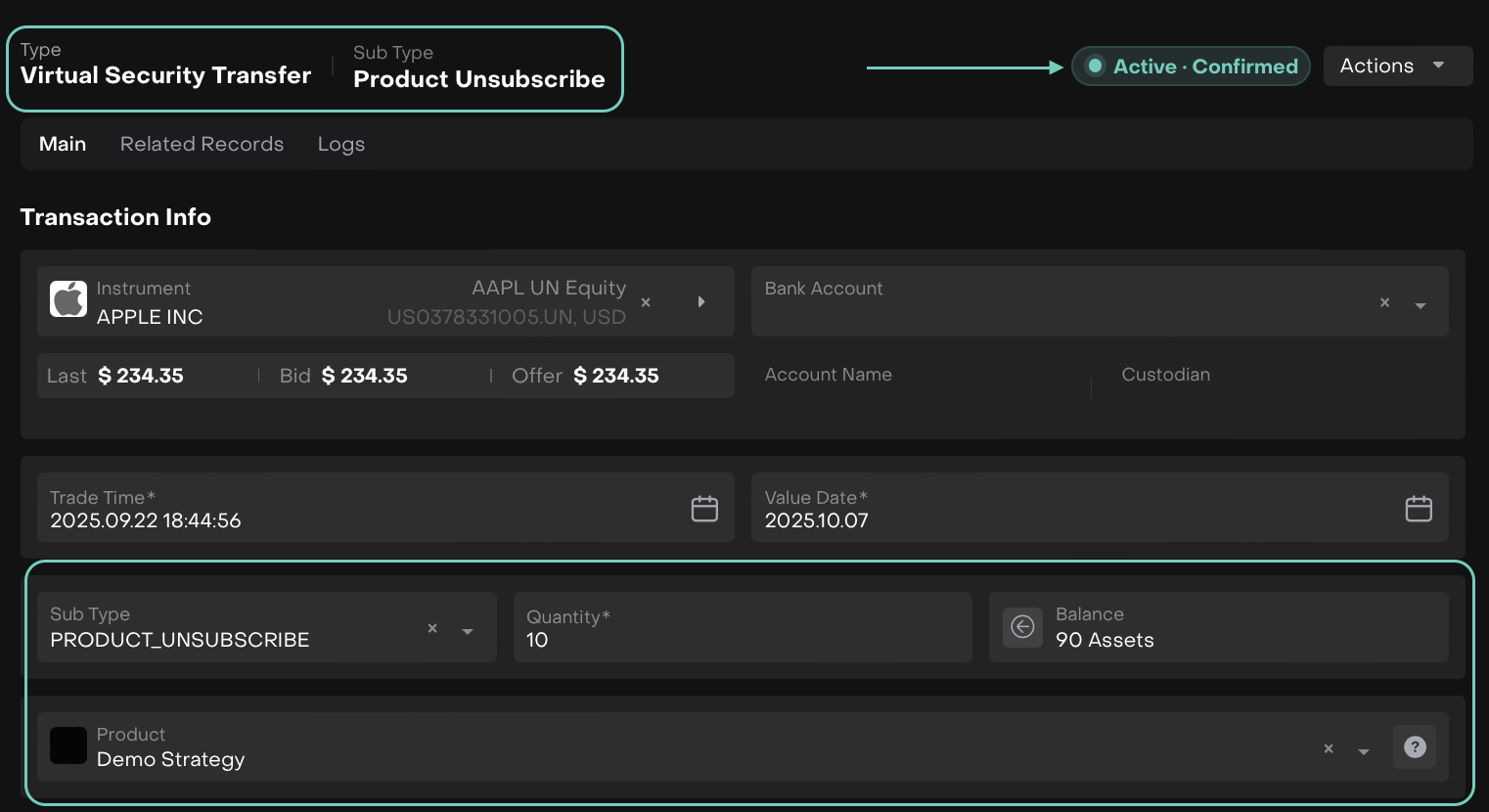The height and width of the screenshot is (812, 1489).
Task: Open the Trade Time calendar picker
Action: pyautogui.click(x=704, y=509)
